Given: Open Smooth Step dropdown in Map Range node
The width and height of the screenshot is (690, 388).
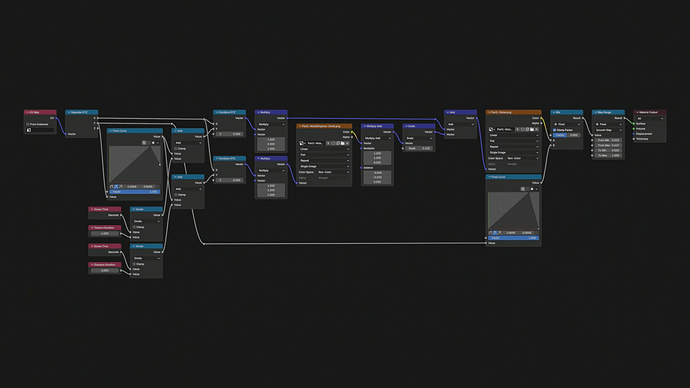Looking at the screenshot, I should coord(608,130).
